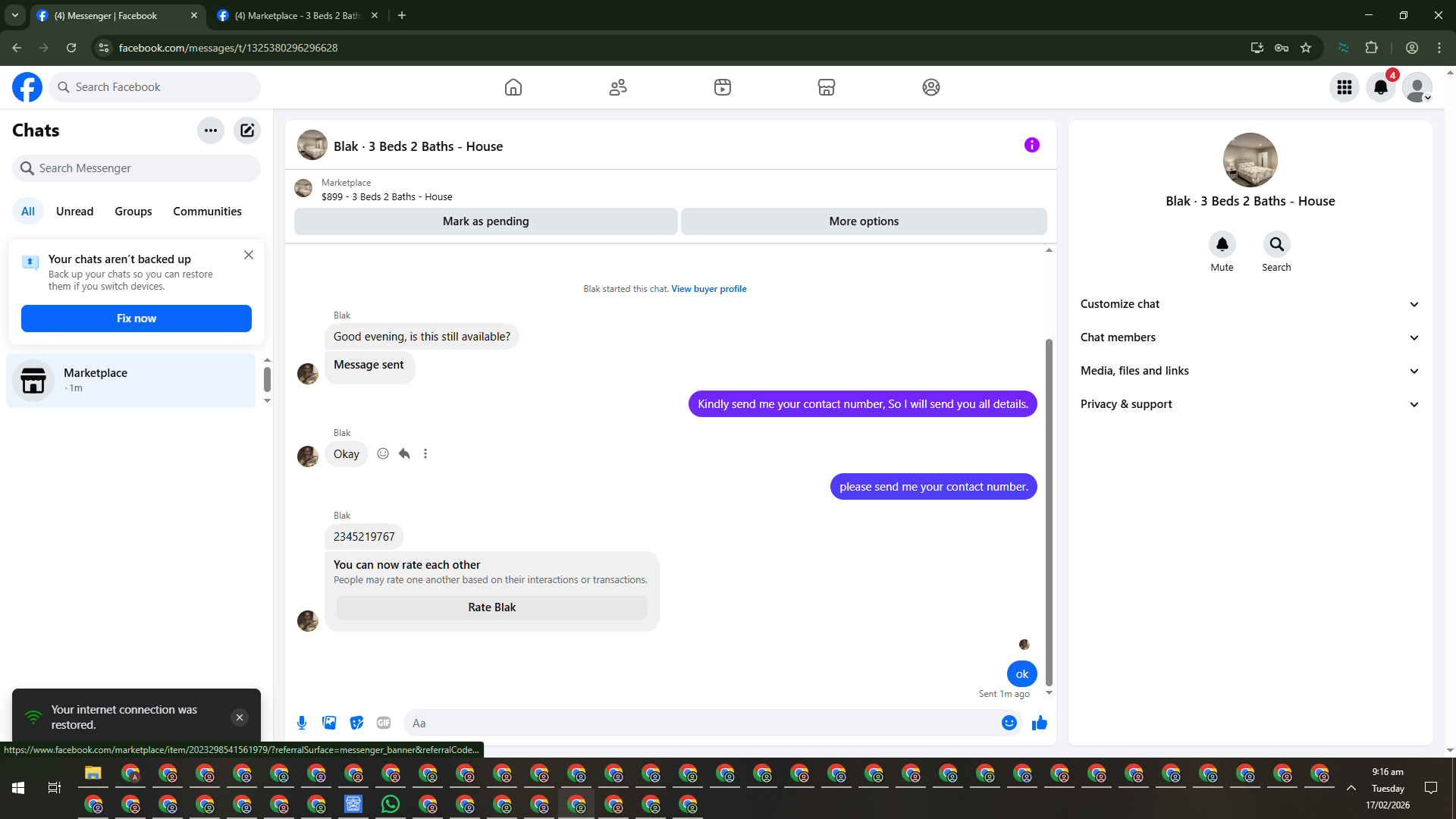
Task: Expand Media, files and links section
Action: pyautogui.click(x=1250, y=371)
